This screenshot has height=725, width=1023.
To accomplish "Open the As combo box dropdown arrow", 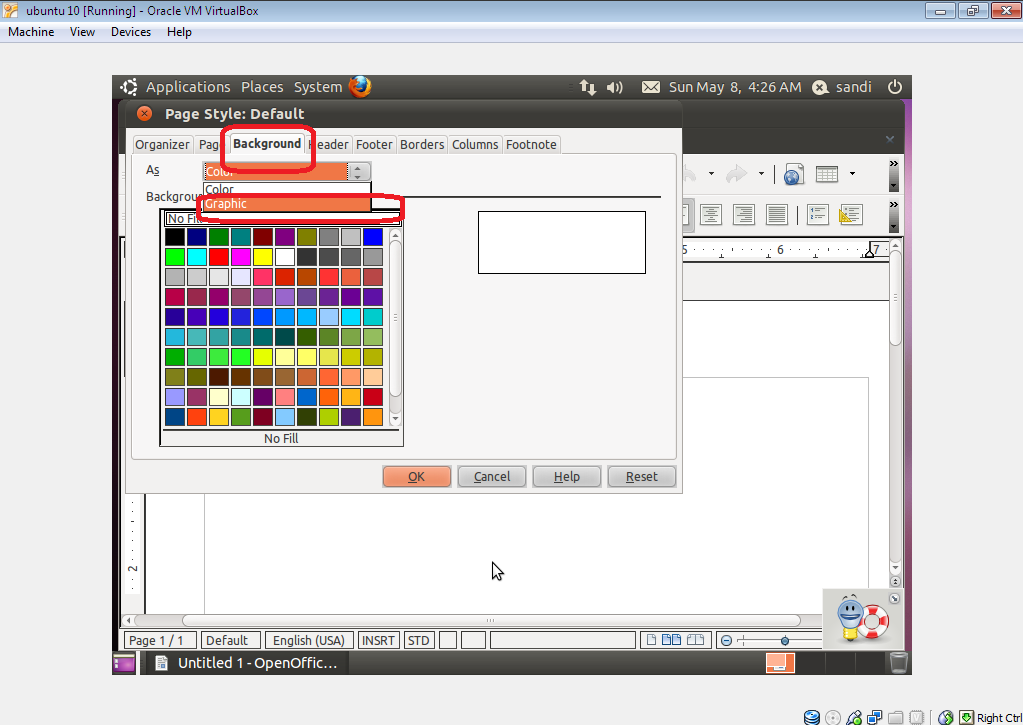I will (x=358, y=172).
